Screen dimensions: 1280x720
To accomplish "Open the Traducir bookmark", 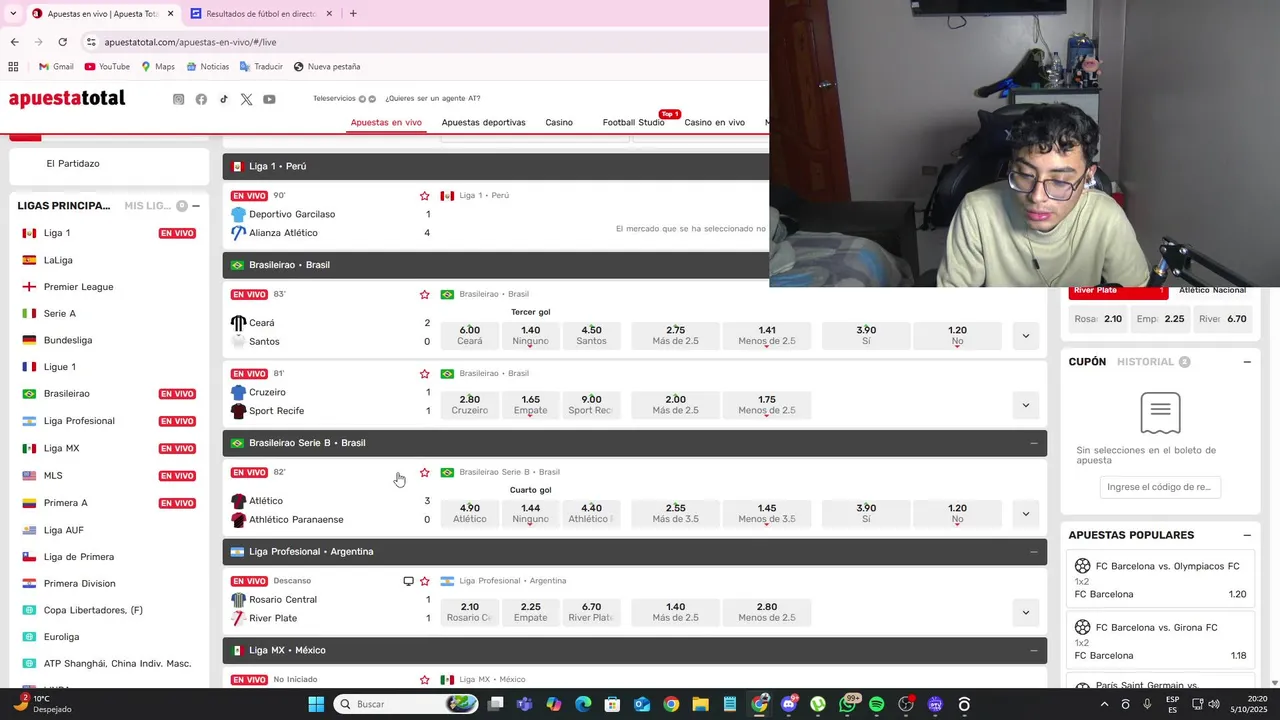I will click(261, 67).
